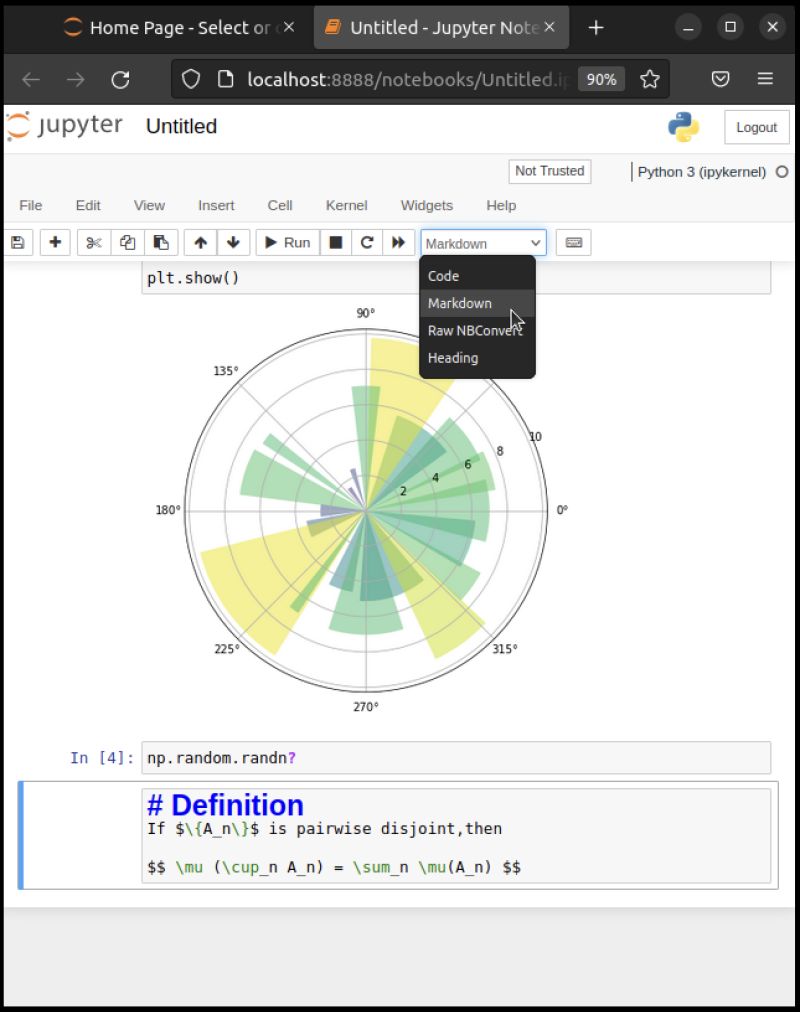Viewport: 800px width, 1012px height.
Task: Paste cell below using paste icon
Action: tap(162, 242)
